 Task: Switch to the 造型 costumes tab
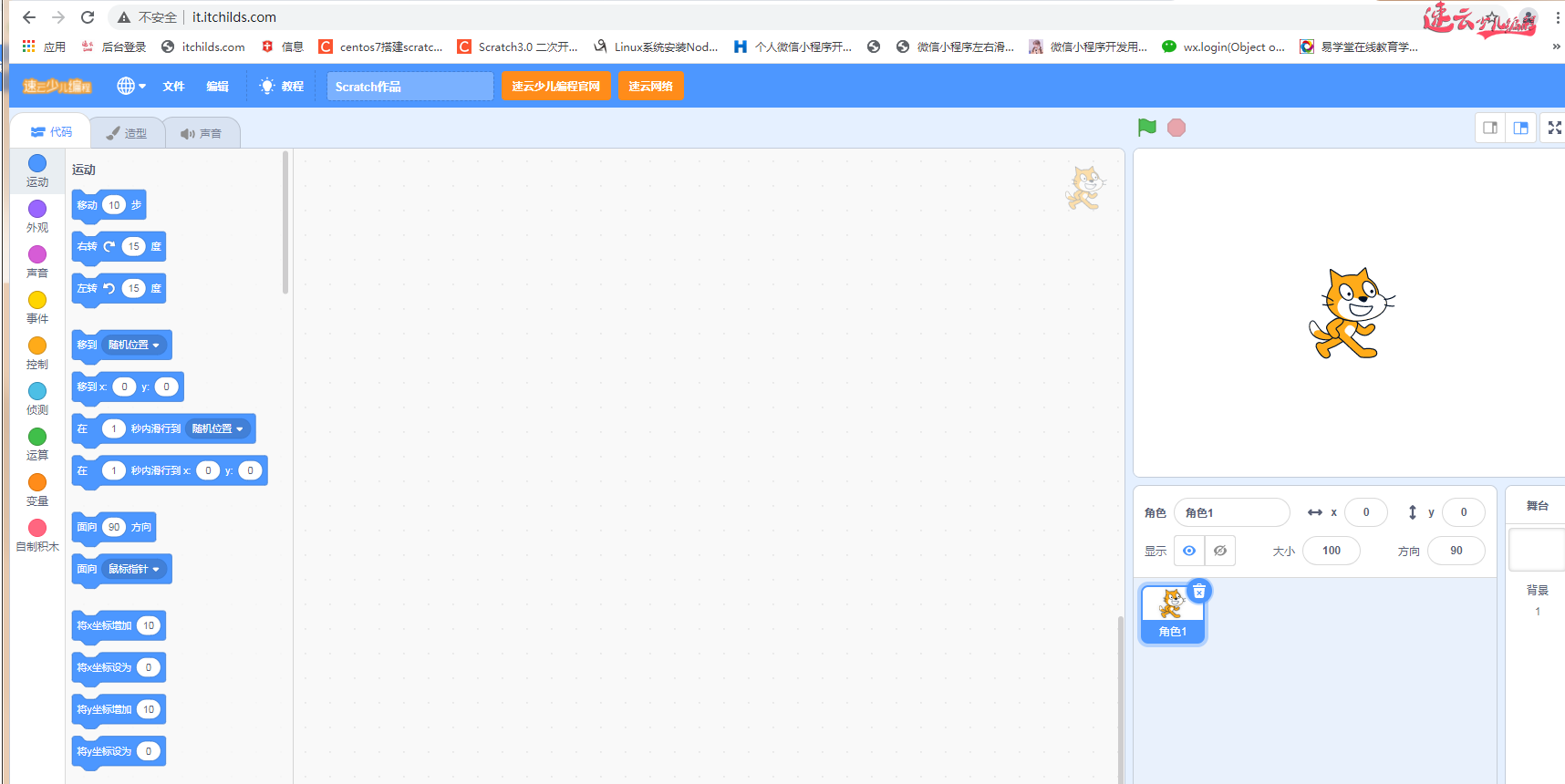pyautogui.click(x=127, y=133)
